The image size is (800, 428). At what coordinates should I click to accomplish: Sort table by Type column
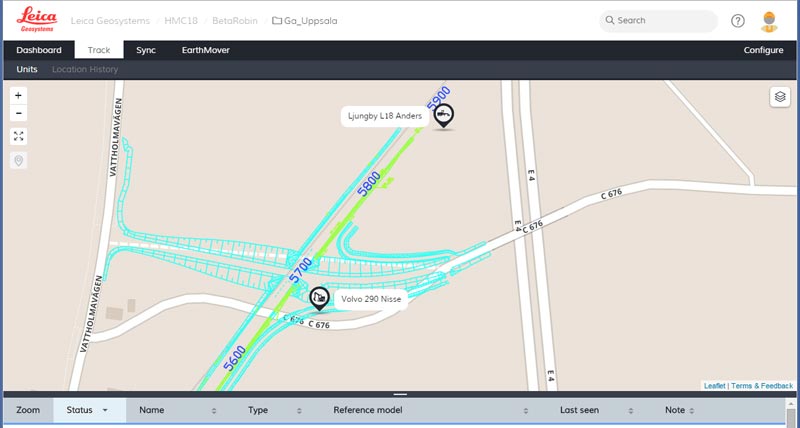[x=274, y=410]
